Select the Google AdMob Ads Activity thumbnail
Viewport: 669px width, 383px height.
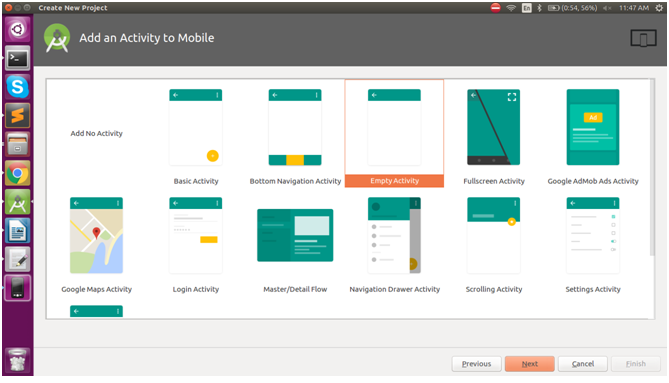click(x=593, y=127)
